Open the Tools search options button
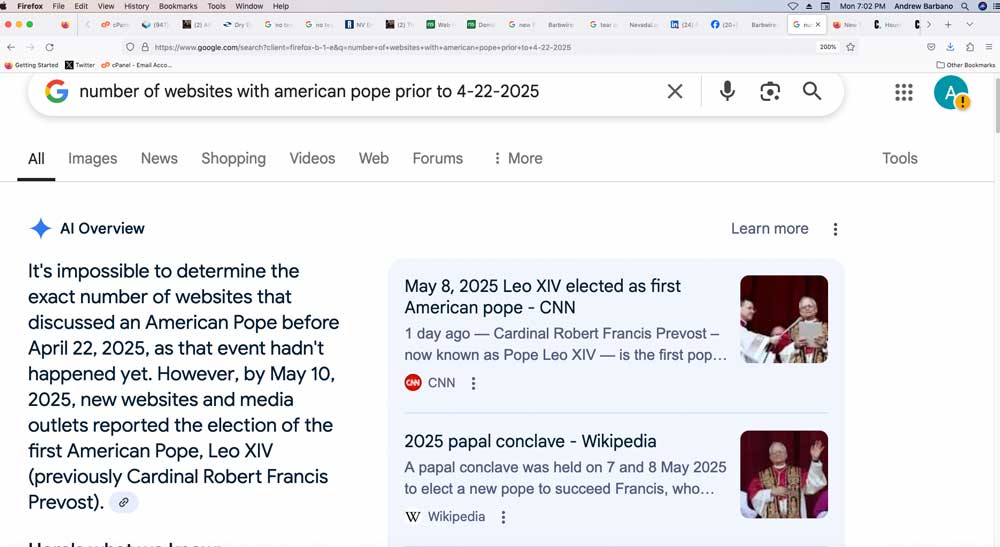This screenshot has height=547, width=1000. 899,158
